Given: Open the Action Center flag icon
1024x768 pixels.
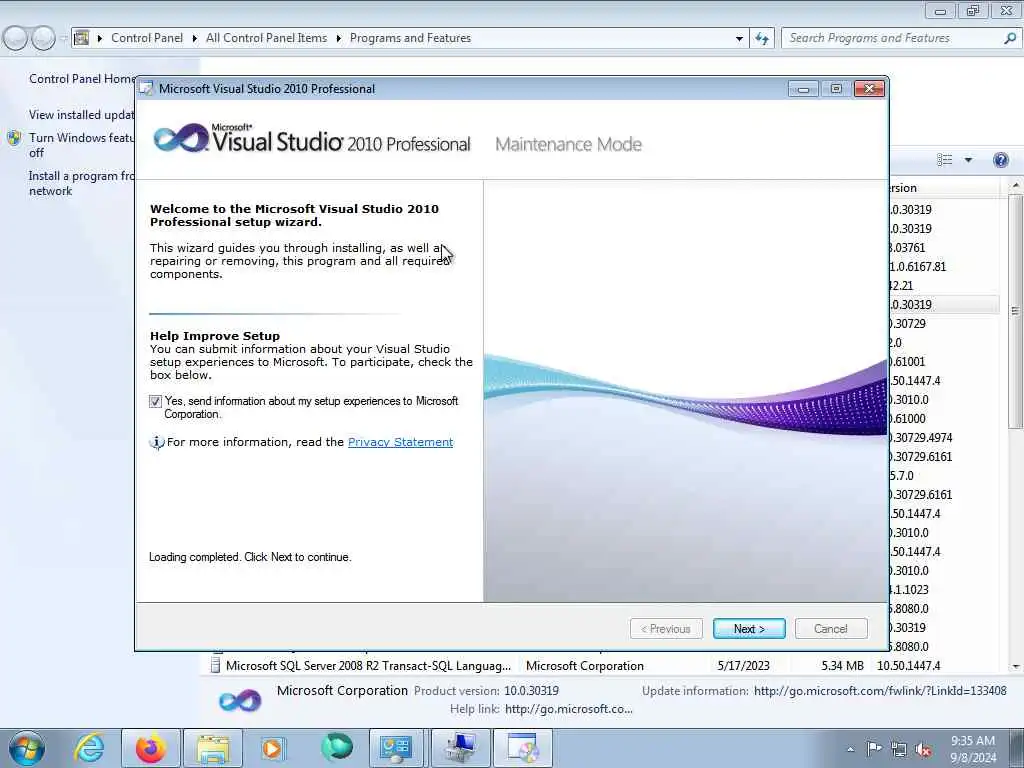Looking at the screenshot, I should click(874, 749).
